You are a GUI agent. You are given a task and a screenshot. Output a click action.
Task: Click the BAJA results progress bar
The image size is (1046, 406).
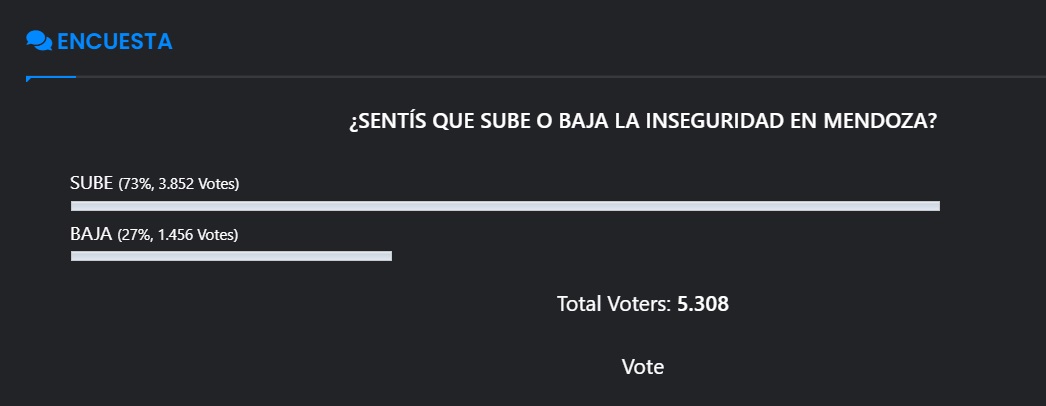pyautogui.click(x=231, y=256)
